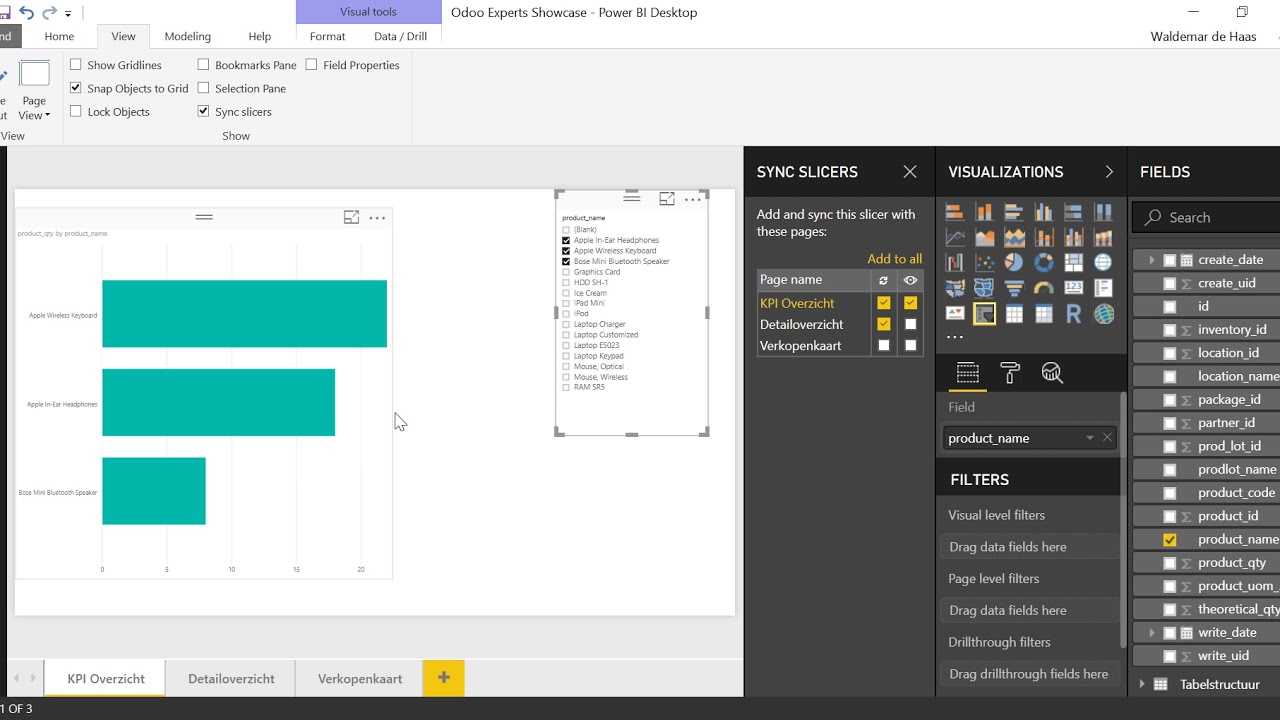Select the pie chart visualization

1014,262
